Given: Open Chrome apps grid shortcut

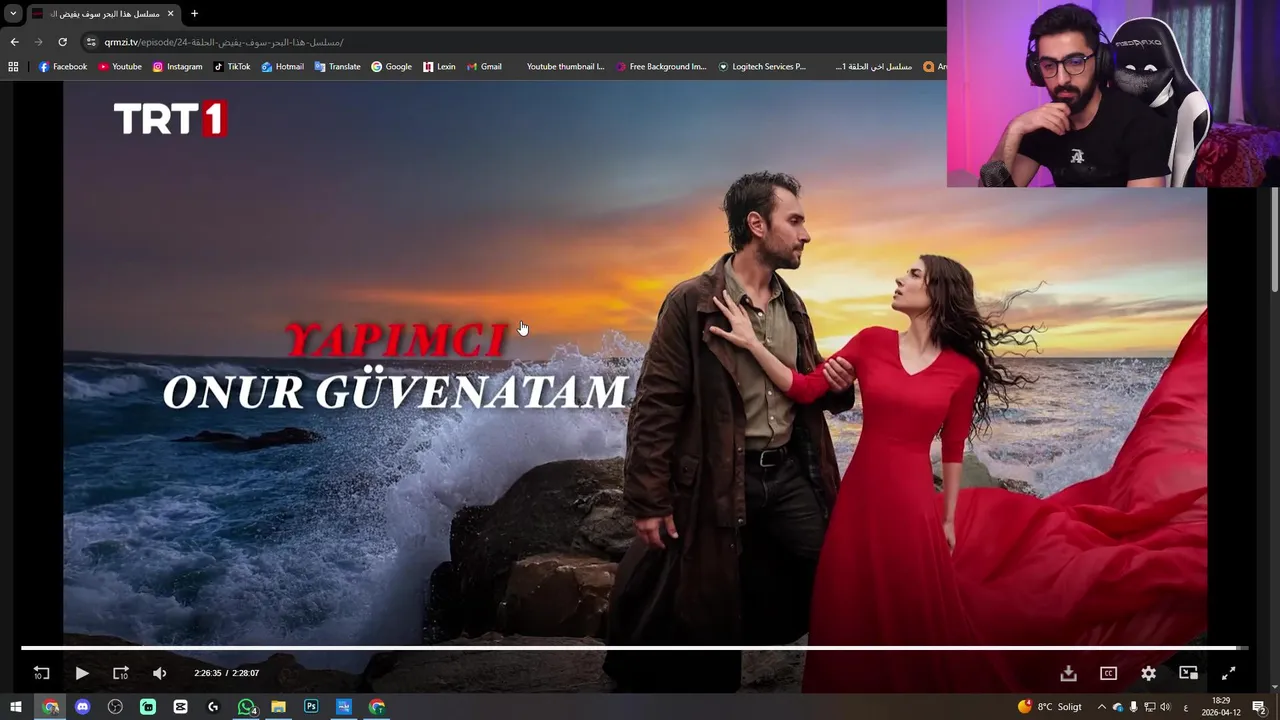Looking at the screenshot, I should point(13,67).
